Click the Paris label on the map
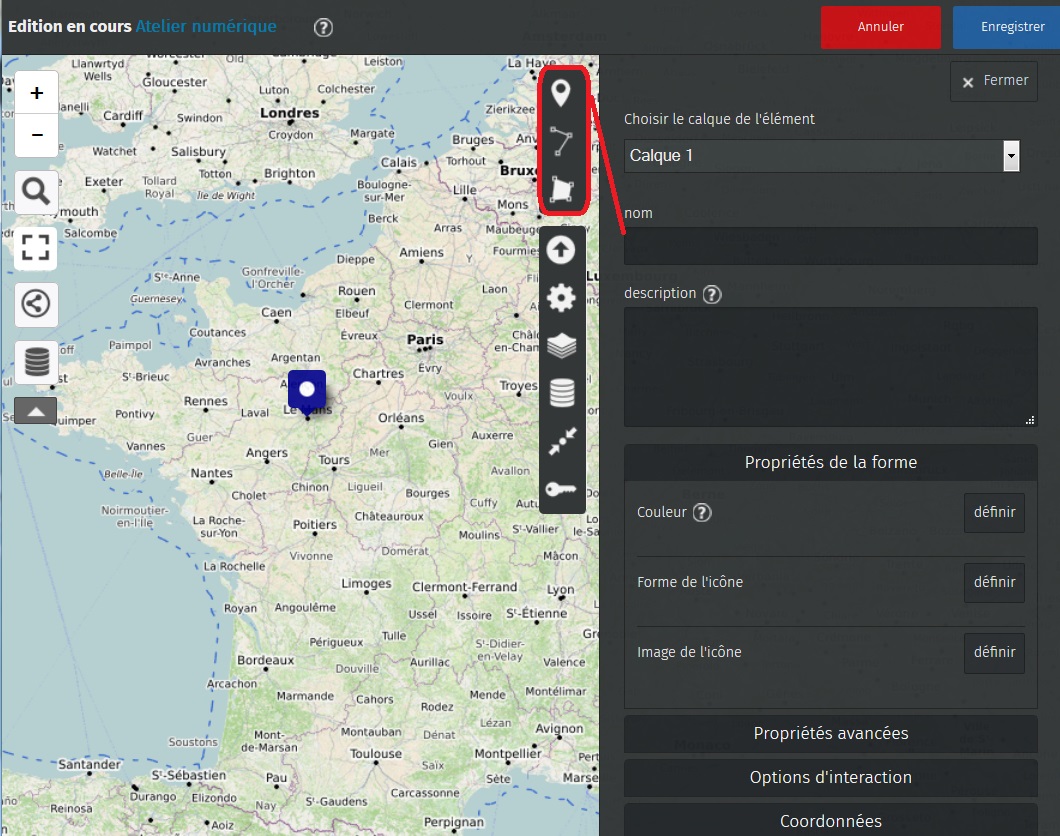 click(425, 339)
